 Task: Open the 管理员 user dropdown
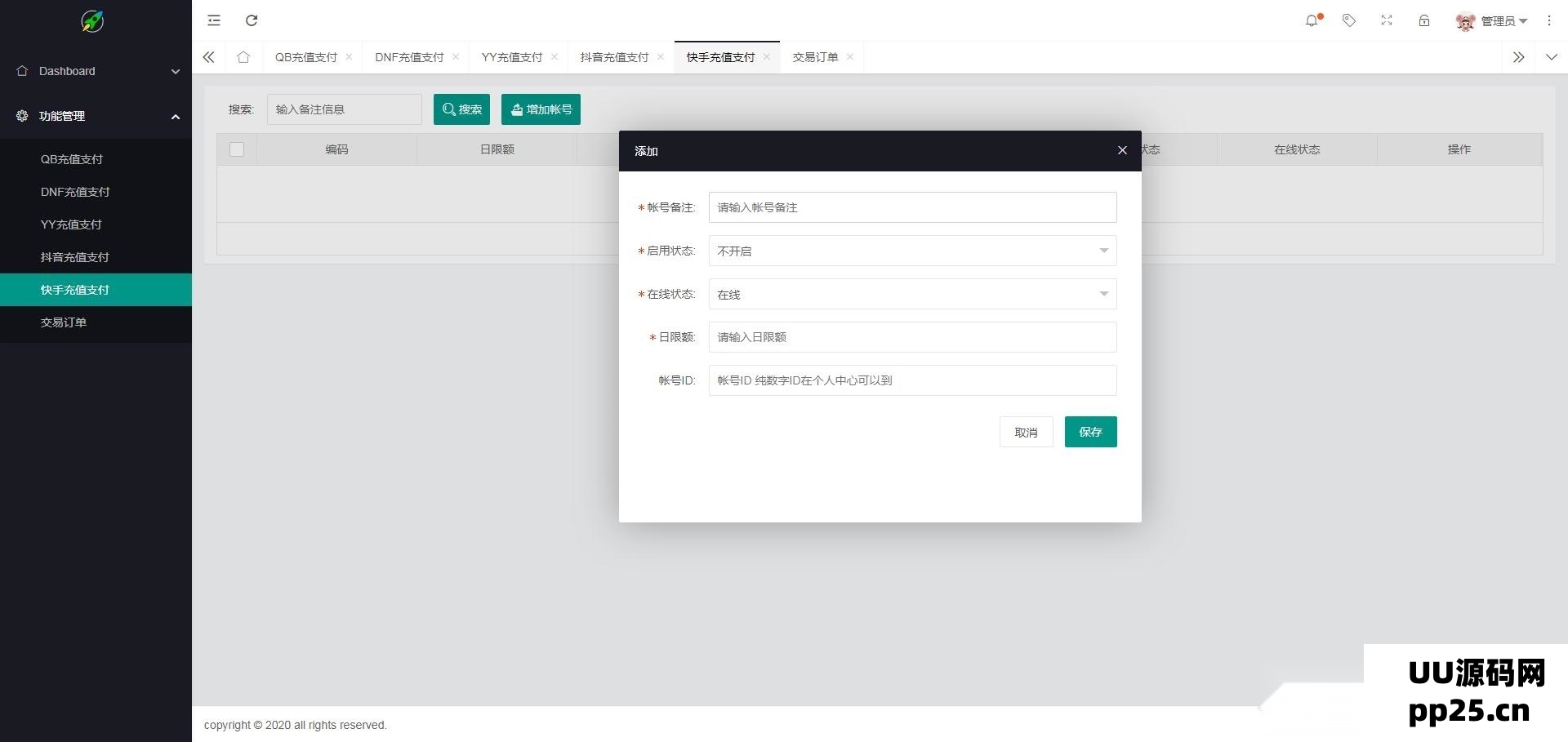pyautogui.click(x=1493, y=21)
